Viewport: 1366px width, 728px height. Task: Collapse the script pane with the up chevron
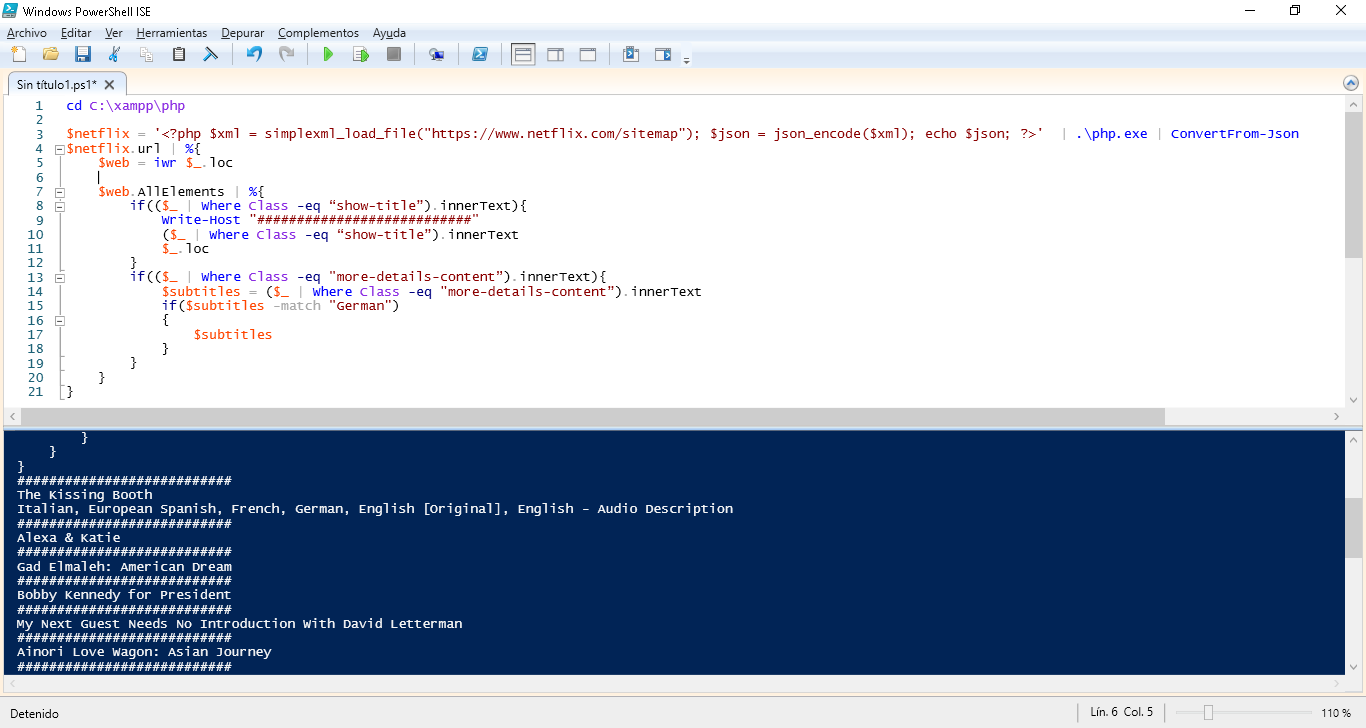[x=1352, y=85]
